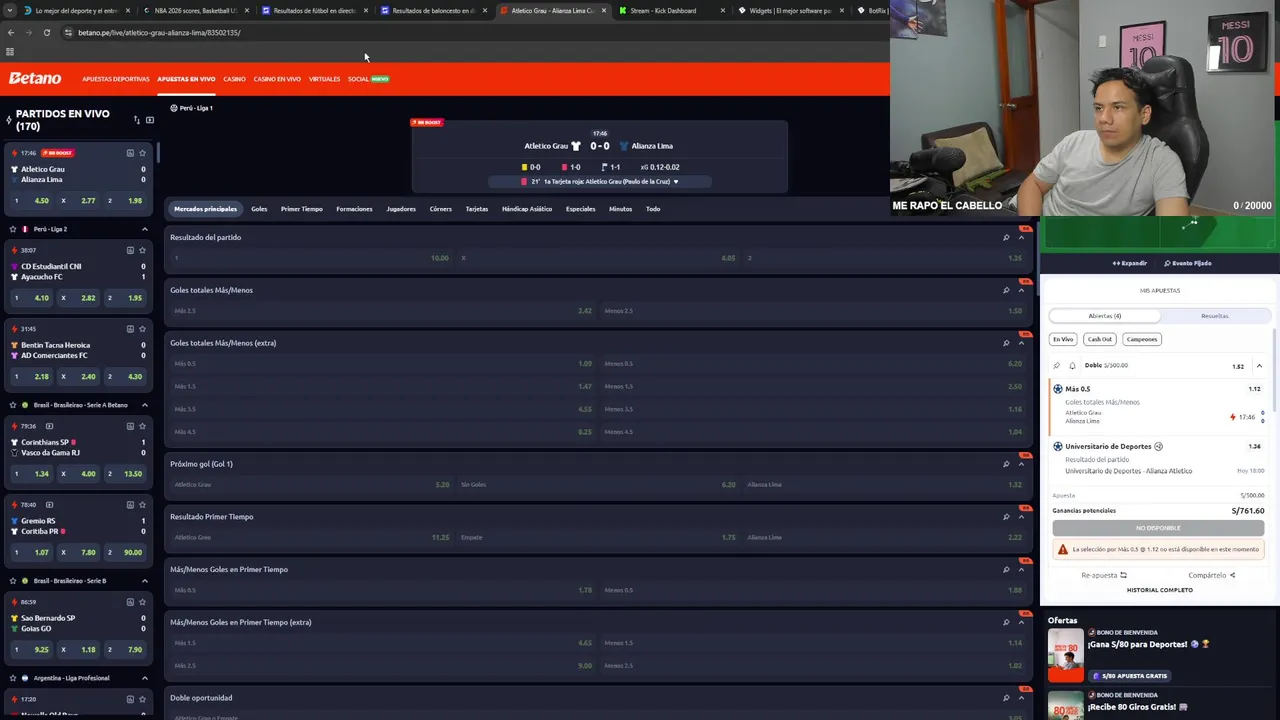This screenshot has height=720, width=1280.
Task: Collapse the Próximo gol (Gol 1) market
Action: pos(1021,464)
